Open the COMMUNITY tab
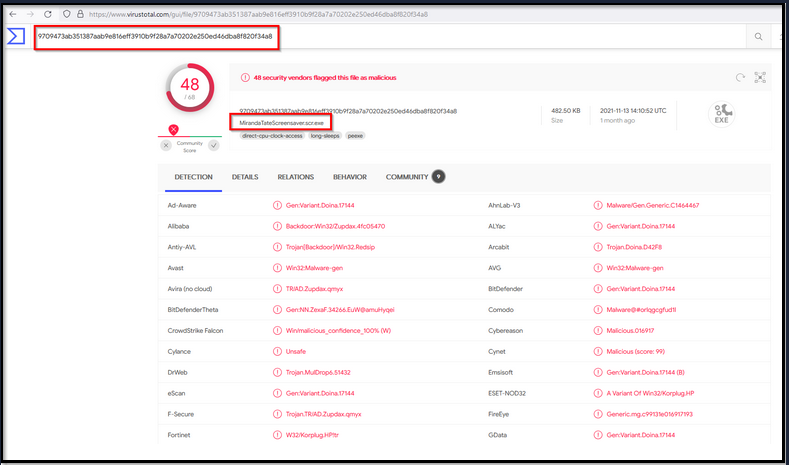Screen dimensions: 789x465 pos(407,177)
